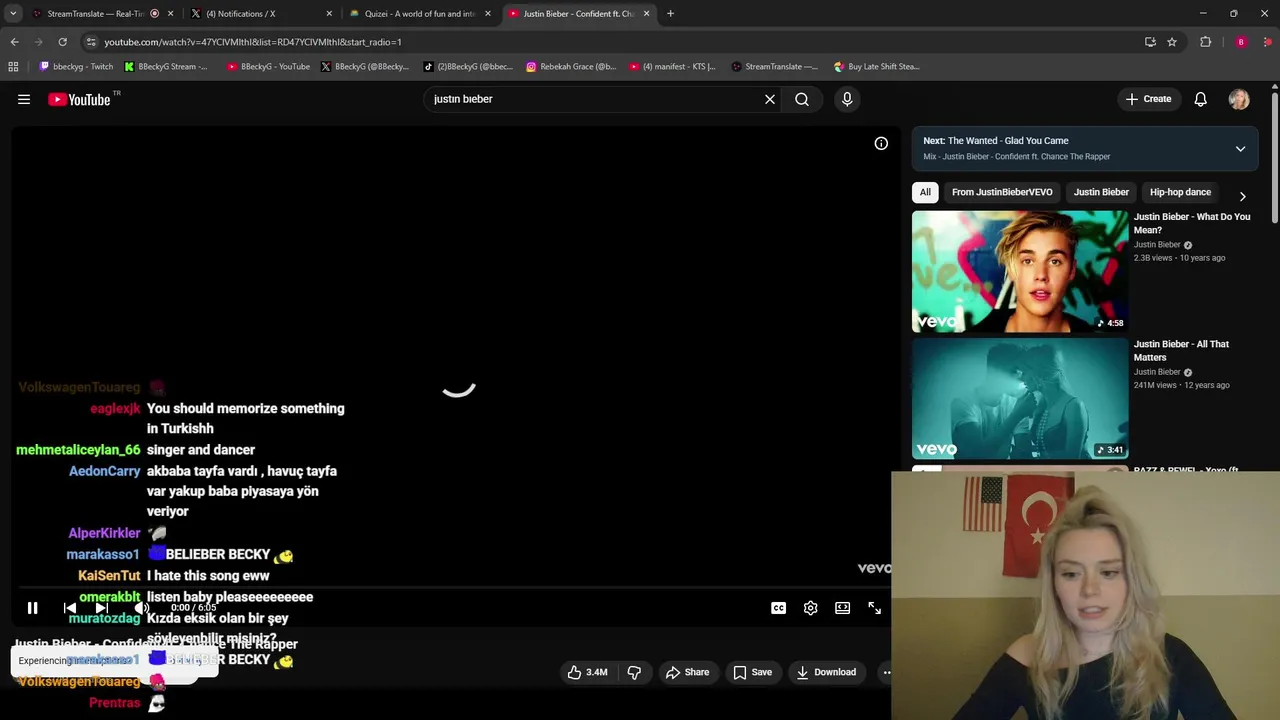The image size is (1280, 720).
Task: Switch to the Quizei tab
Action: coord(419,14)
